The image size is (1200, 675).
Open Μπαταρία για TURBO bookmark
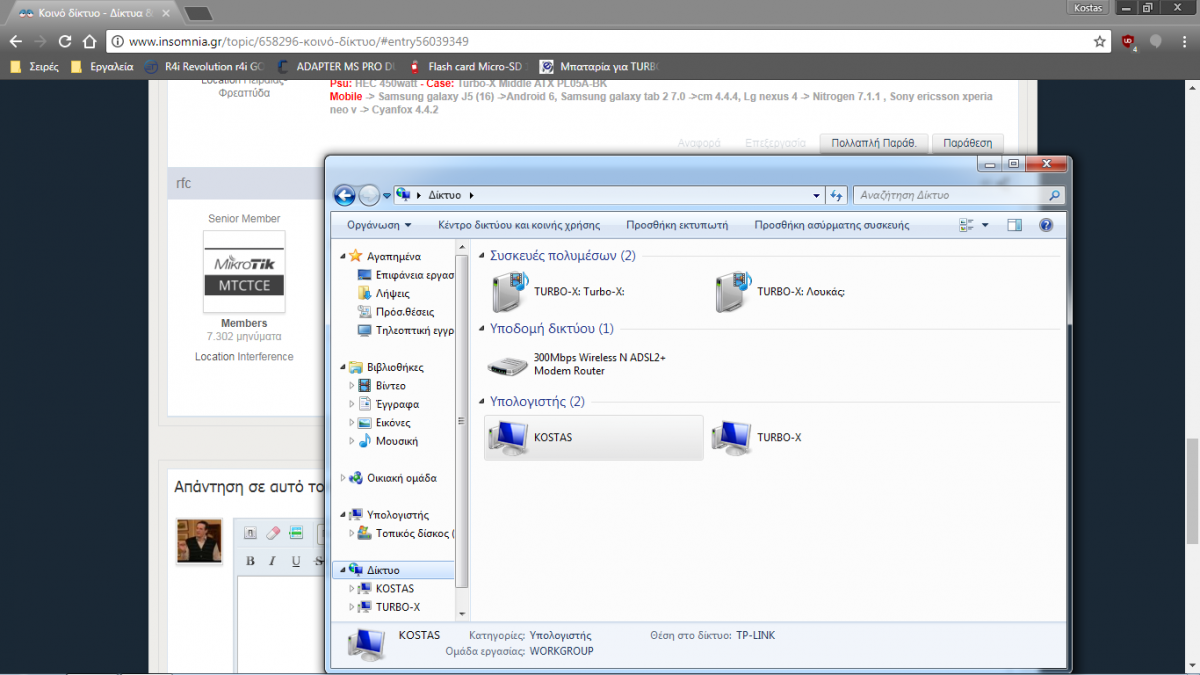coord(599,67)
